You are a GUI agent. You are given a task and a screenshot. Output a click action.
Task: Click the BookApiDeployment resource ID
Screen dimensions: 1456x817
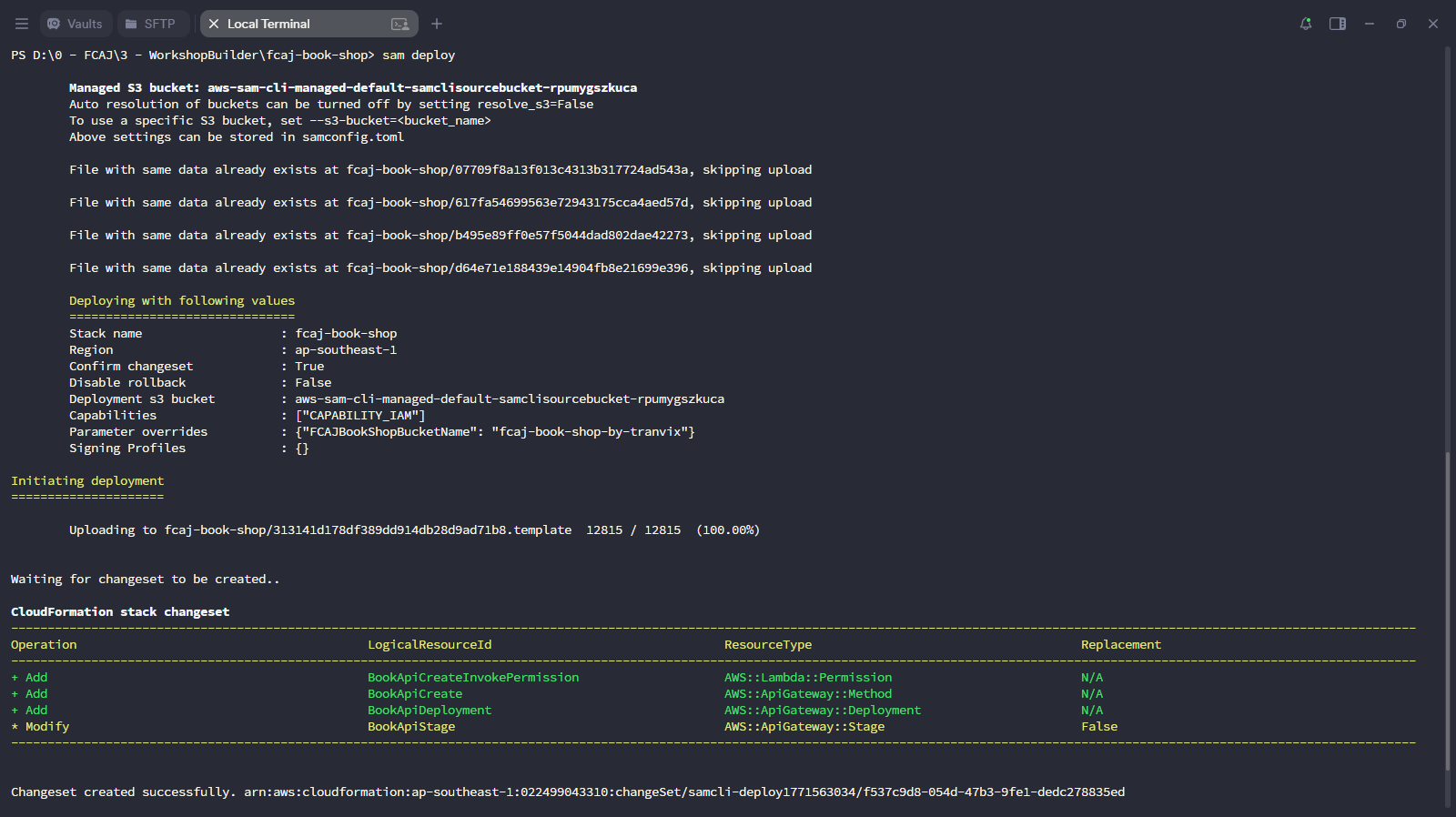pos(430,711)
